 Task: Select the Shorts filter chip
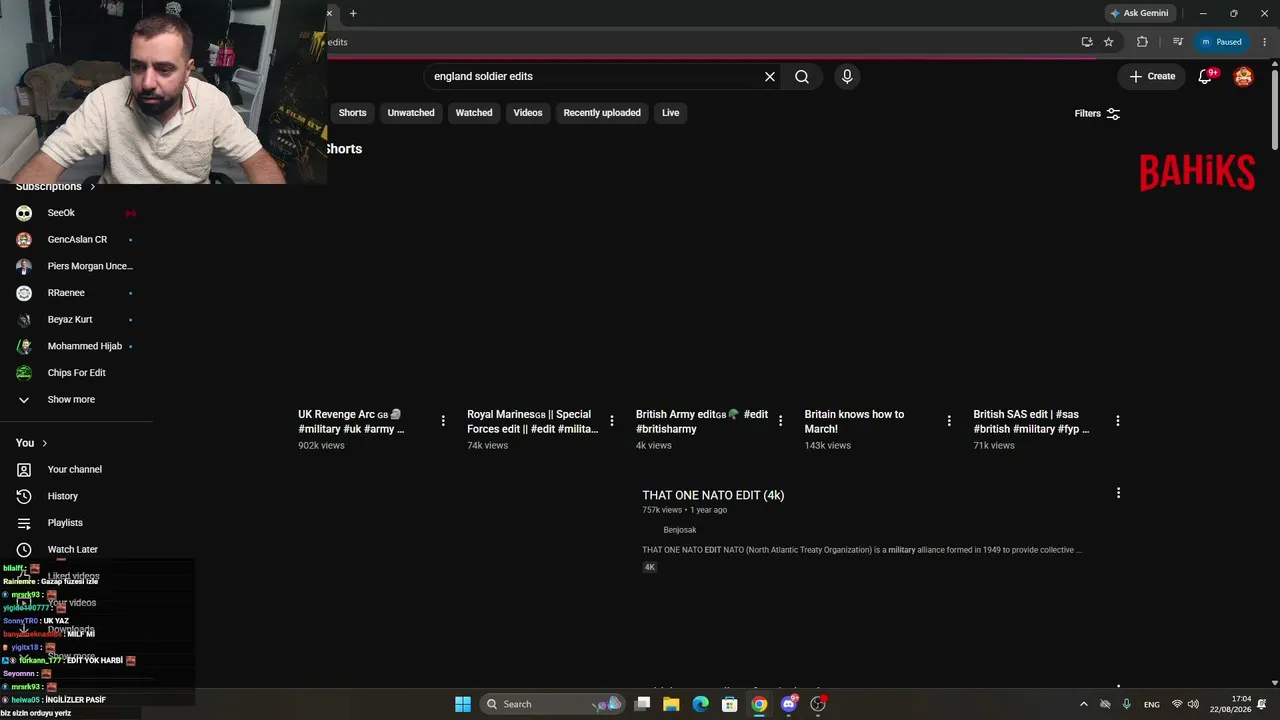click(x=352, y=113)
